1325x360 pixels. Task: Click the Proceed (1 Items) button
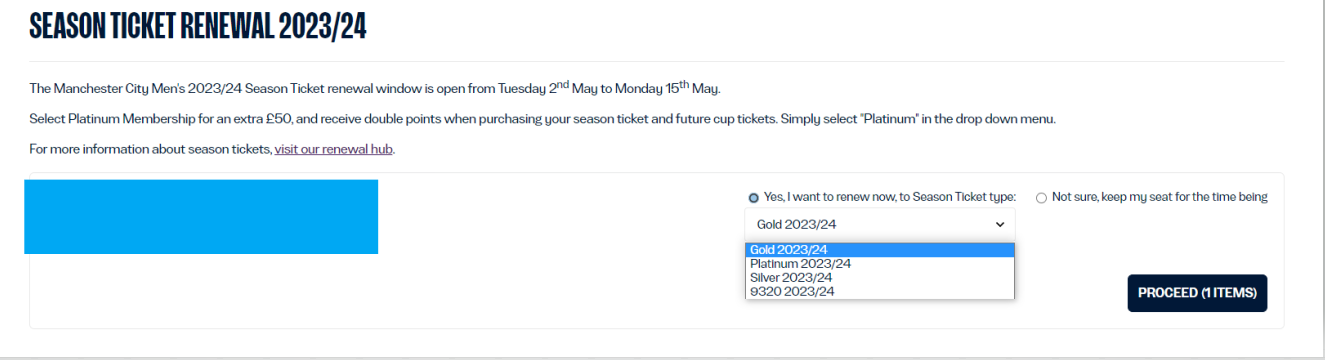(1197, 293)
